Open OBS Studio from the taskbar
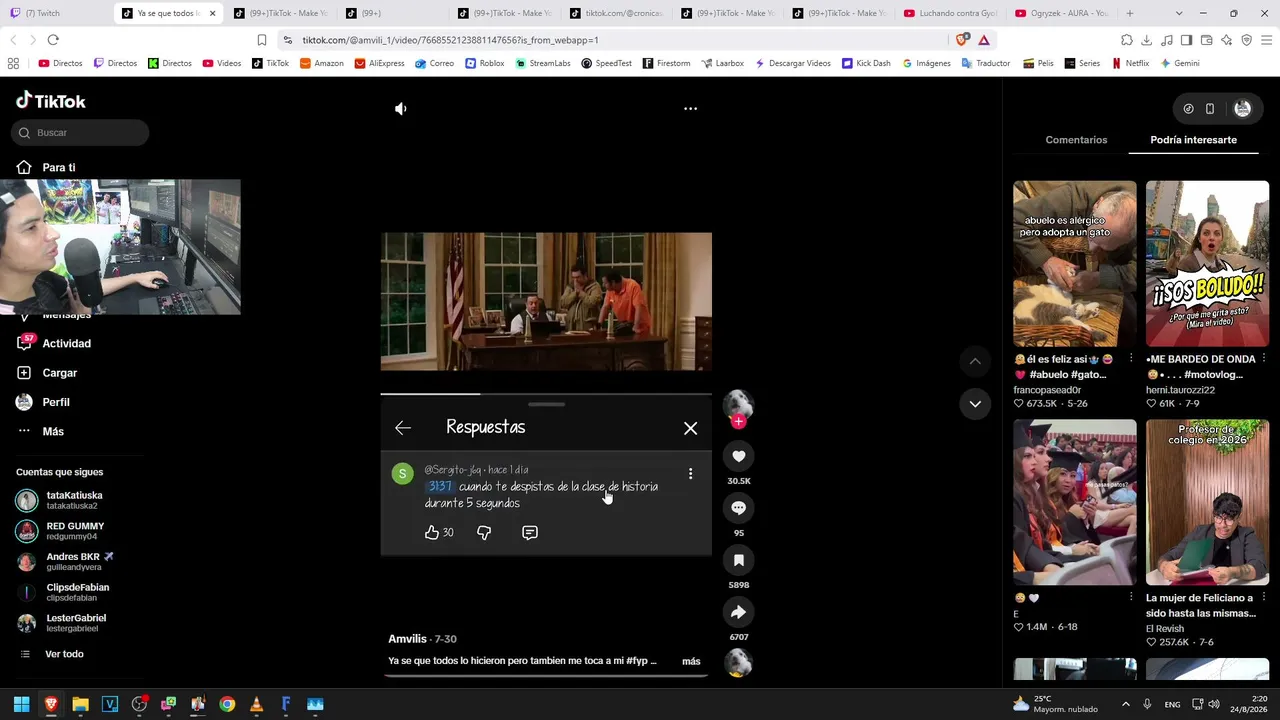 pyautogui.click(x=139, y=704)
